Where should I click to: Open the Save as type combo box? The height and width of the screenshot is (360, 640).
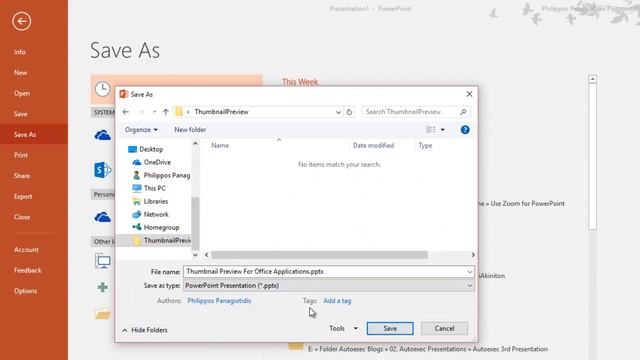point(329,286)
